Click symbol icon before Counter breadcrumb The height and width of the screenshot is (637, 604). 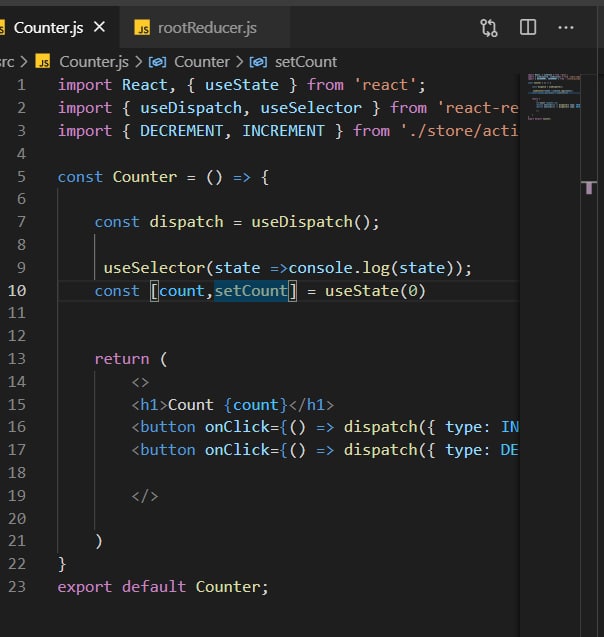[157, 62]
